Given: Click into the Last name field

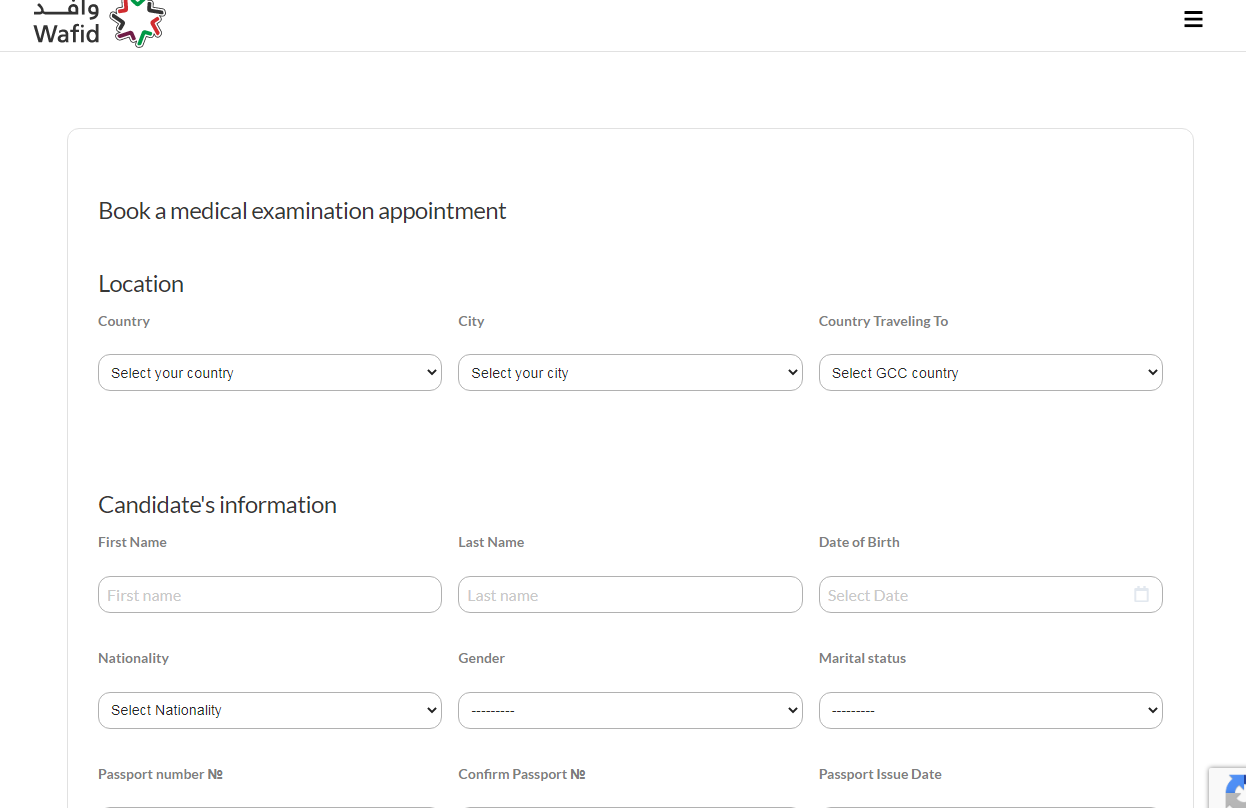Looking at the screenshot, I should coord(630,595).
